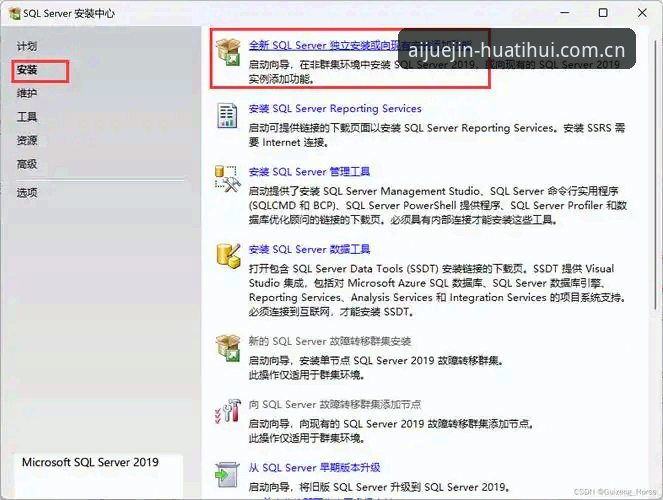Click the Reporting Services report icon

click(x=227, y=115)
